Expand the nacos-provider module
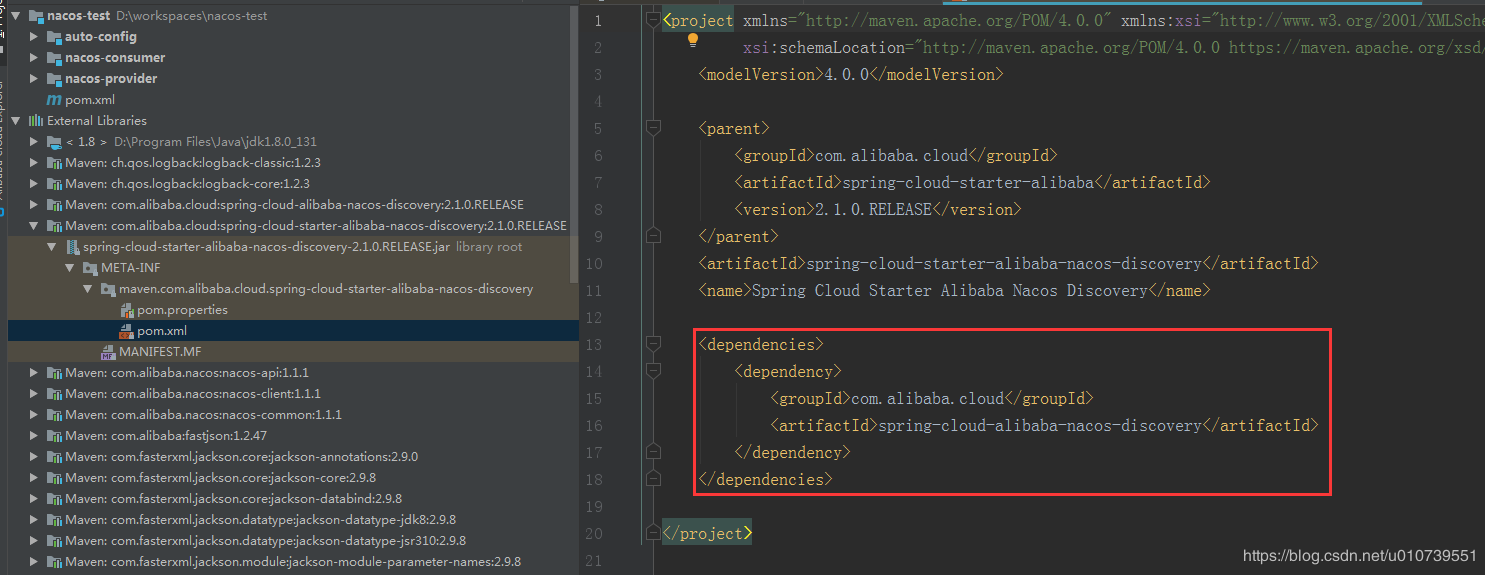 [x=34, y=79]
